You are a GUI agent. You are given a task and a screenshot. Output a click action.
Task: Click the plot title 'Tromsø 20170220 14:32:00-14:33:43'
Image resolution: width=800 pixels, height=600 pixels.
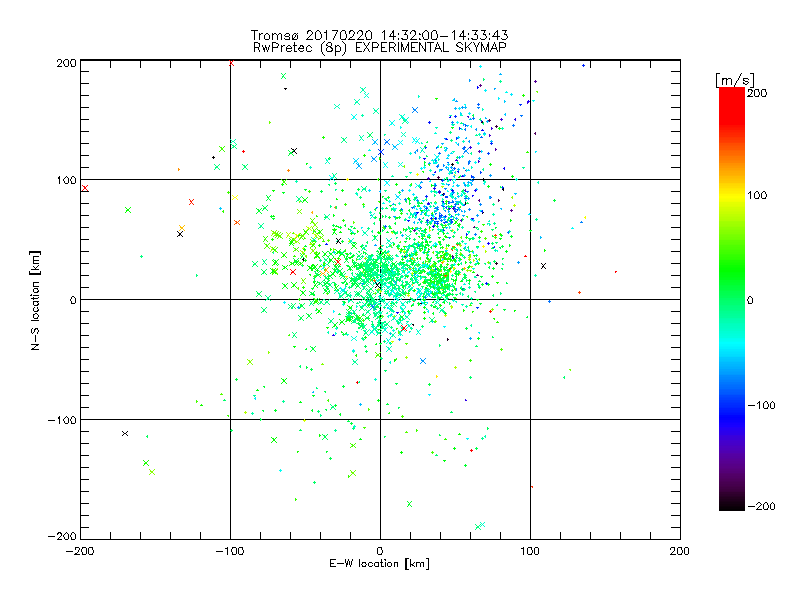click(379, 35)
